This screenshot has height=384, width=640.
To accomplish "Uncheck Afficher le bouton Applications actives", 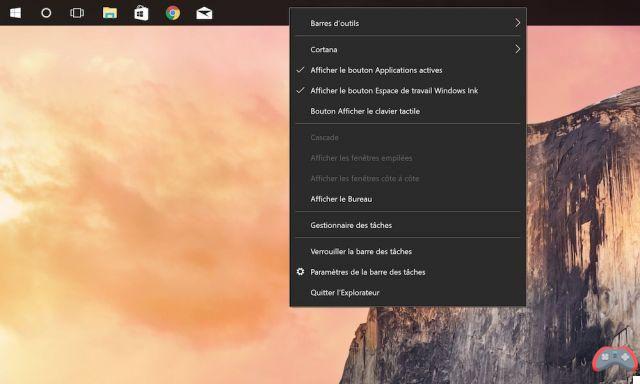I will (408, 70).
